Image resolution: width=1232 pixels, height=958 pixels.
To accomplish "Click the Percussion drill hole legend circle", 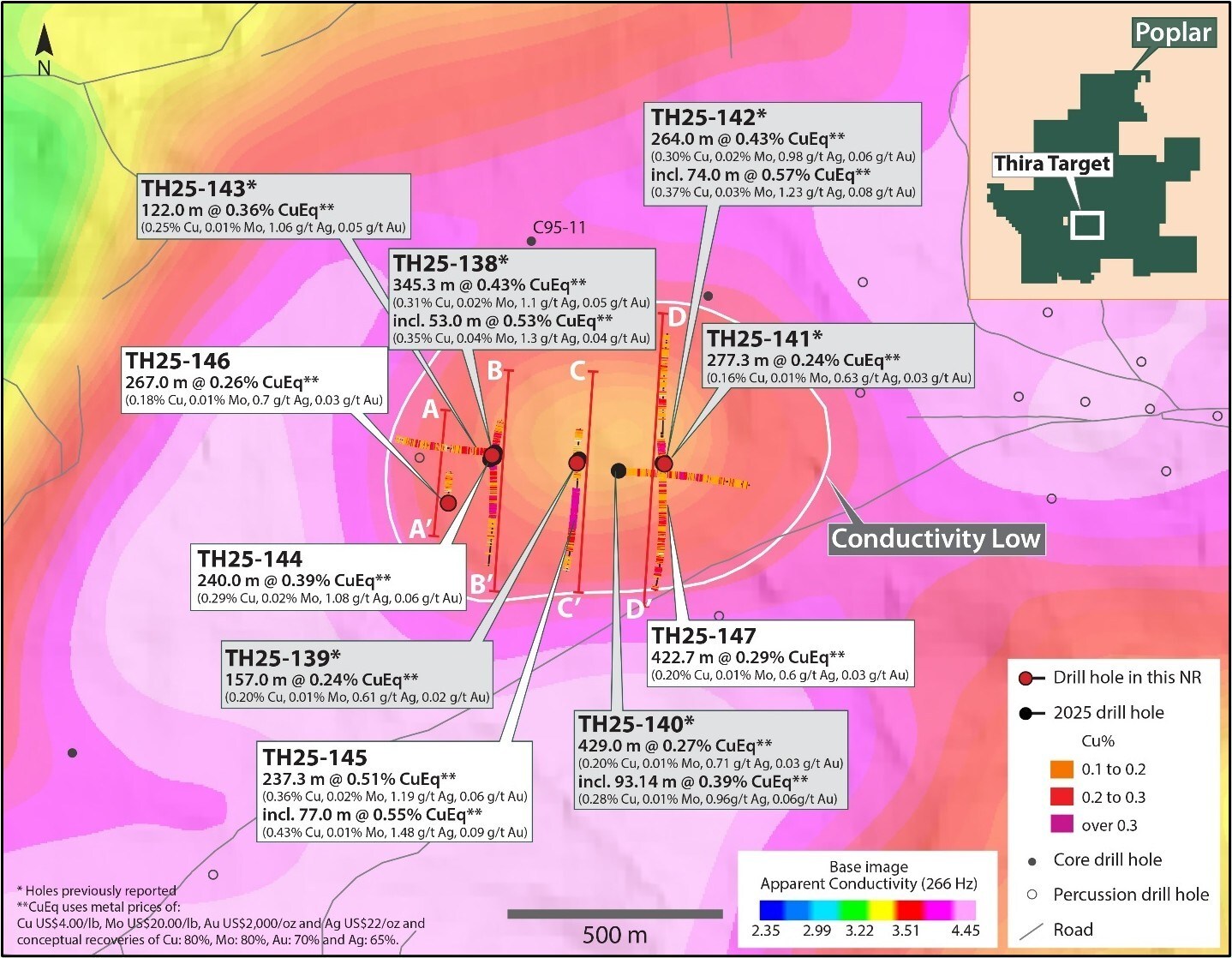I will point(1032,895).
